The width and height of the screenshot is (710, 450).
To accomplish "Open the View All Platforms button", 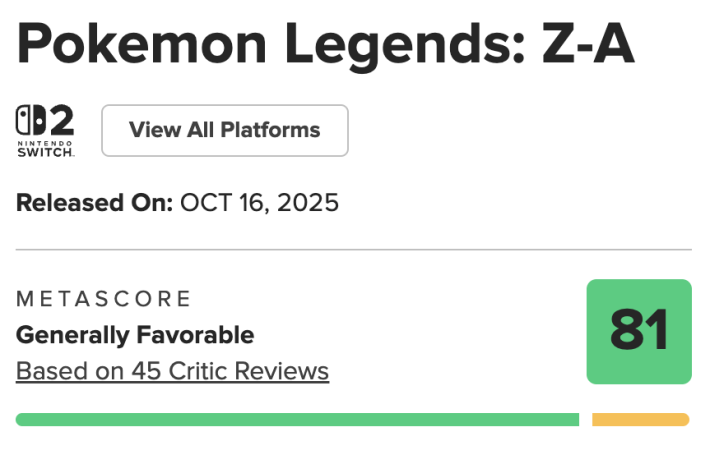I will pos(225,130).
